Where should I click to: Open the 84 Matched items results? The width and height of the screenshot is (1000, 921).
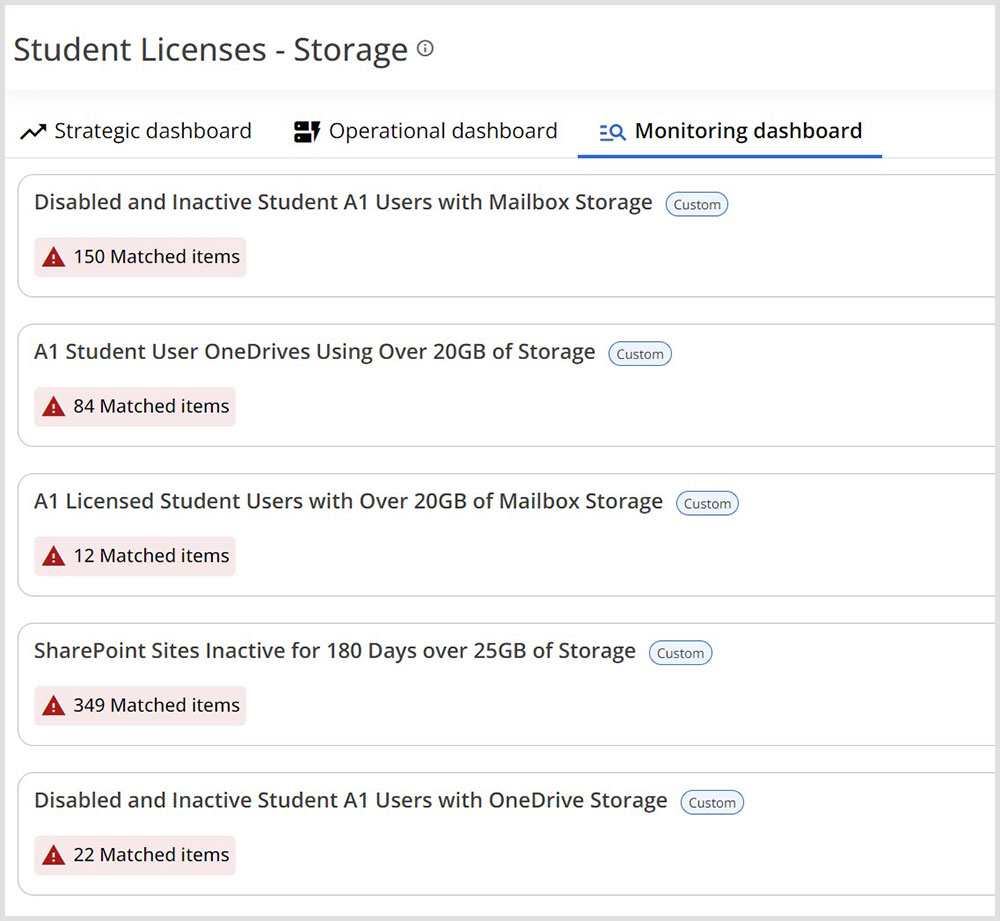coord(135,406)
